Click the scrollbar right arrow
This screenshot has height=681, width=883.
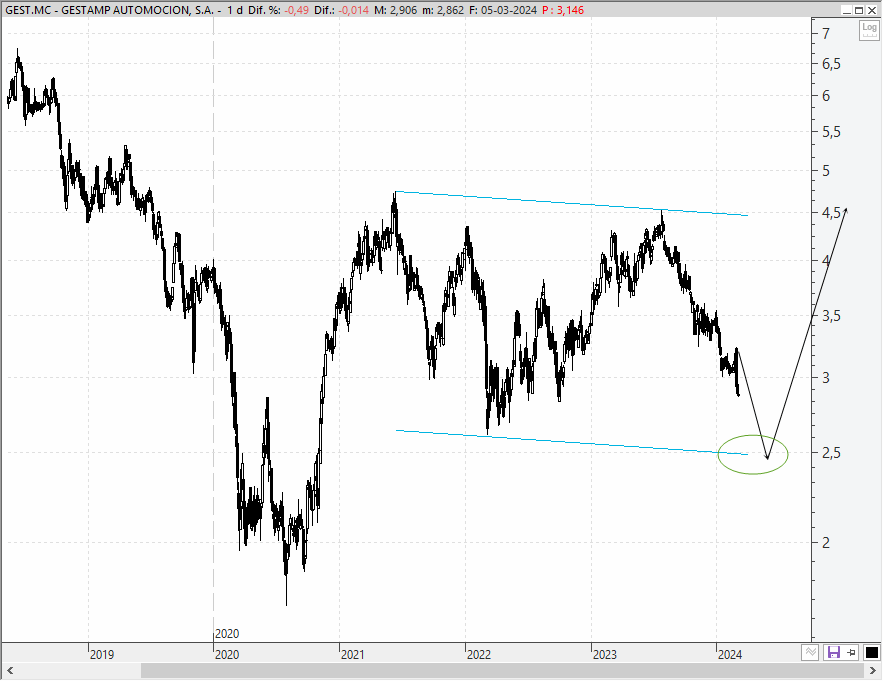pos(873,670)
